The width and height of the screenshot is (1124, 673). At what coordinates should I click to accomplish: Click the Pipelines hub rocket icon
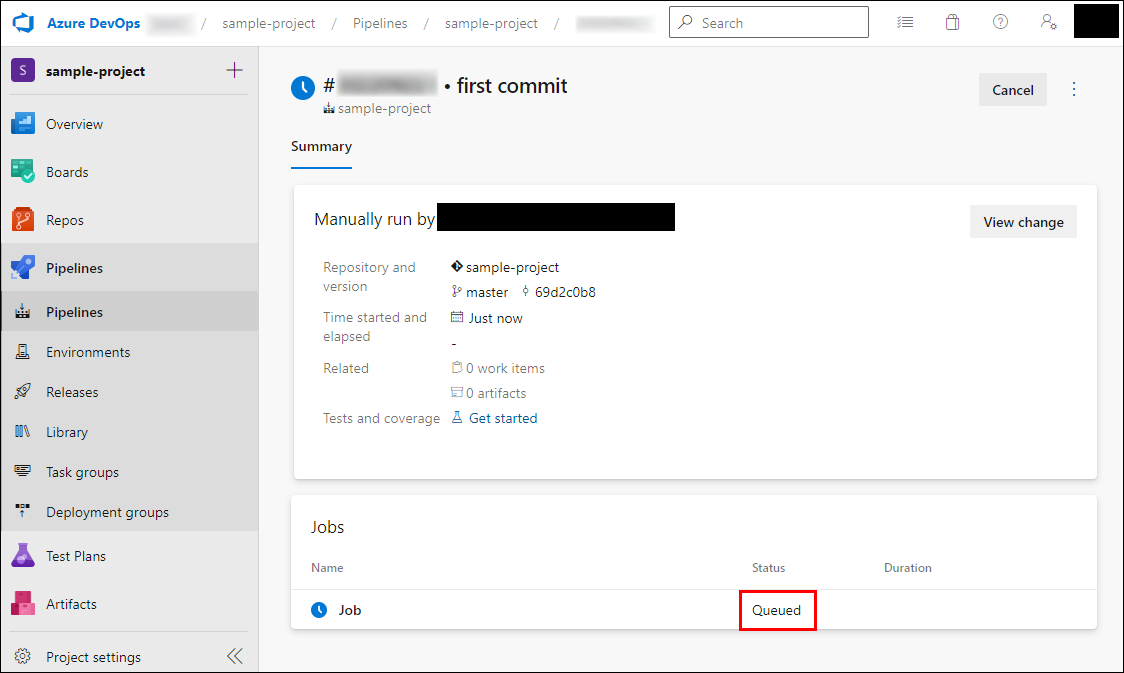coord(23,267)
